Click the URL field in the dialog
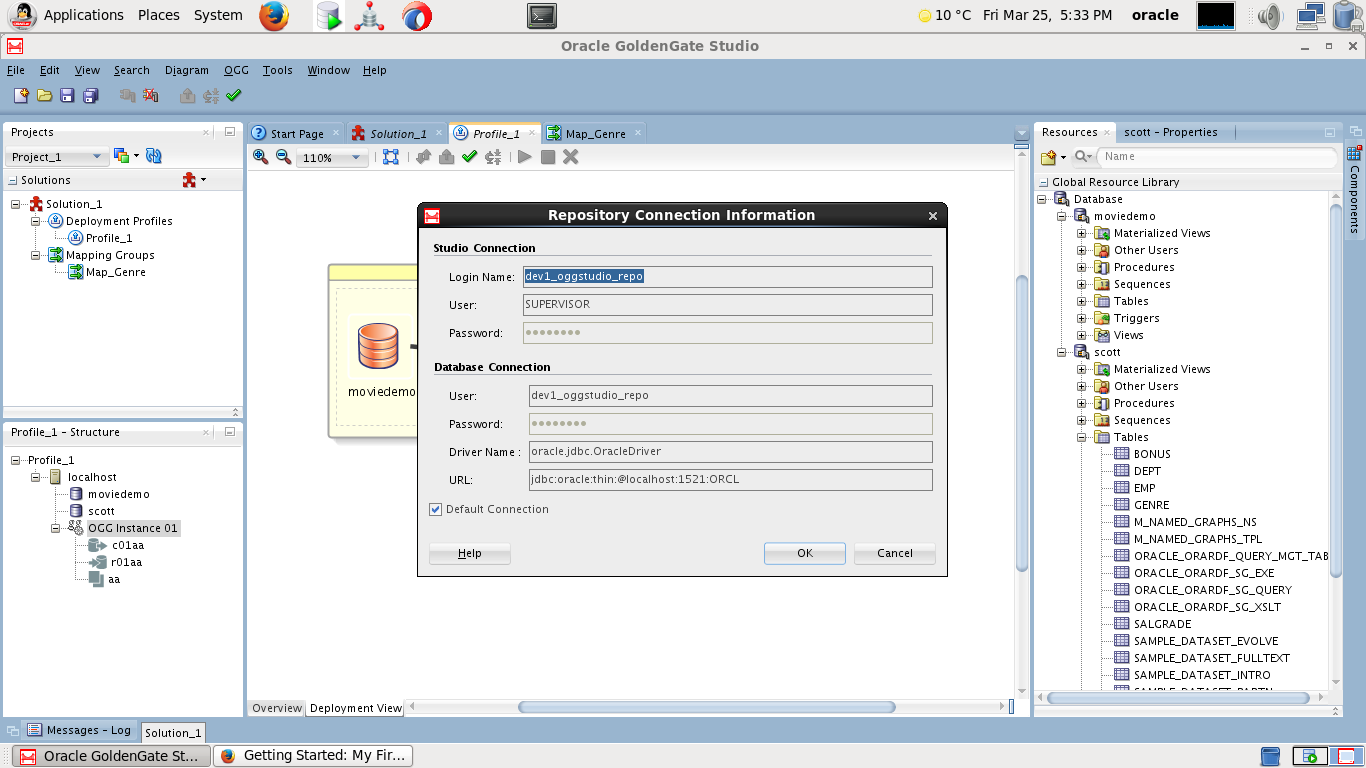Viewport: 1366px width, 768px height. tap(730, 480)
